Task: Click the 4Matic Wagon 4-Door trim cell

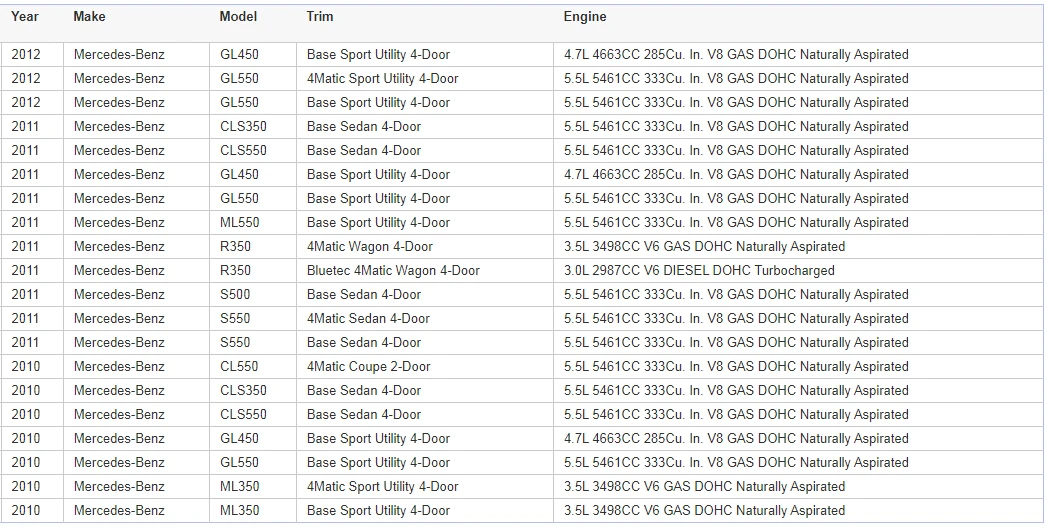Action: [425, 247]
